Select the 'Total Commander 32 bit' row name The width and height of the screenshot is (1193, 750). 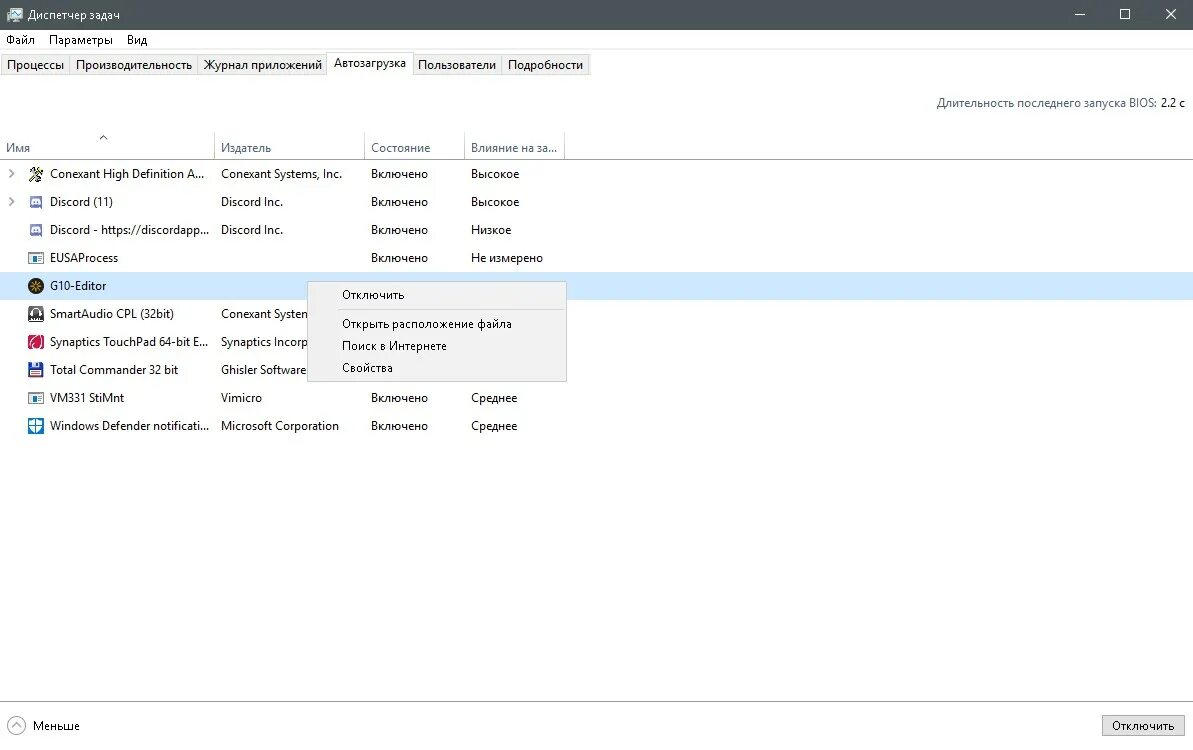114,370
